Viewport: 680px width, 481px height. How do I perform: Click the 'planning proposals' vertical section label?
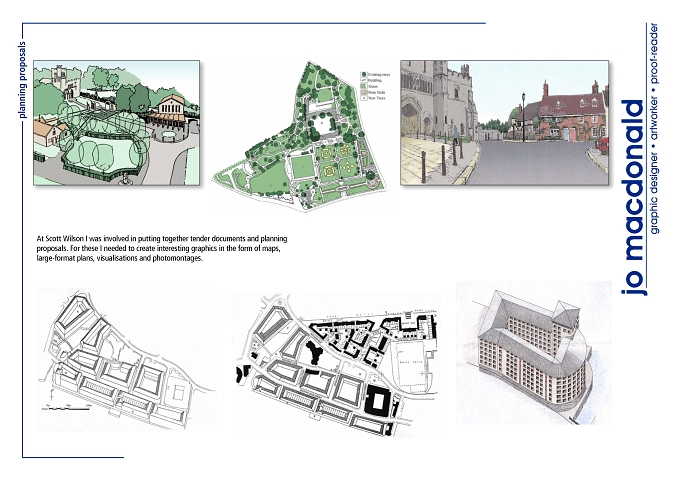point(23,80)
